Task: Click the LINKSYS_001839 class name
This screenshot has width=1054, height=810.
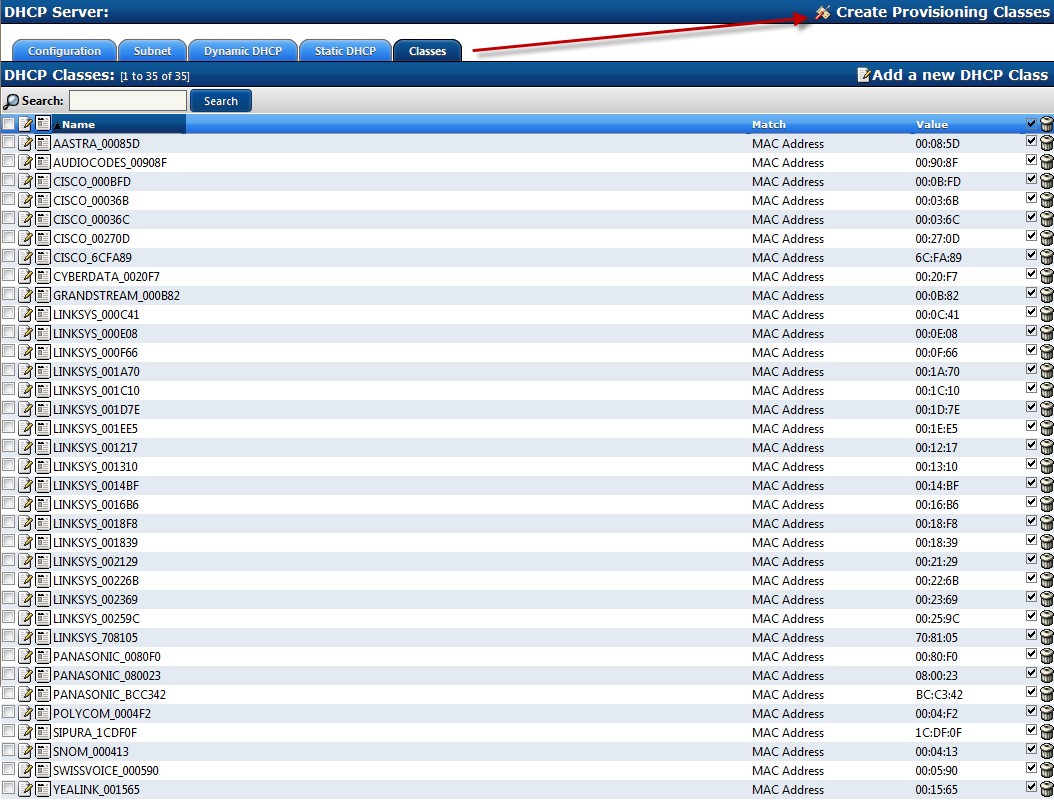Action: (95, 542)
